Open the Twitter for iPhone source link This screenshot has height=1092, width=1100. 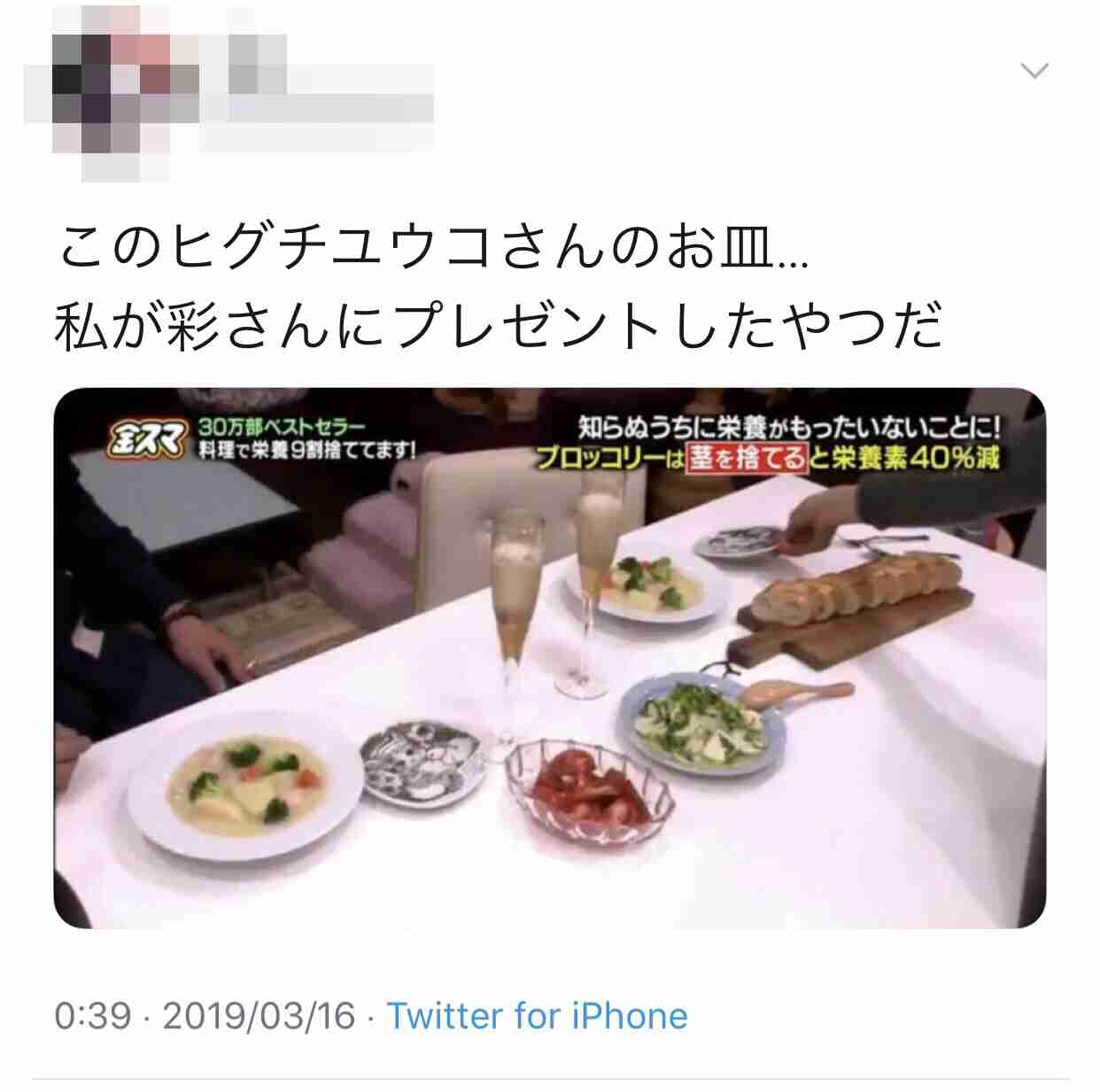(538, 1016)
